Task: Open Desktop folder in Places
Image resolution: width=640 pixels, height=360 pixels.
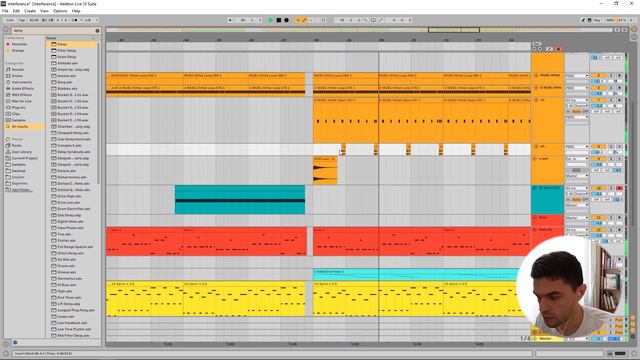Action: click(x=19, y=171)
